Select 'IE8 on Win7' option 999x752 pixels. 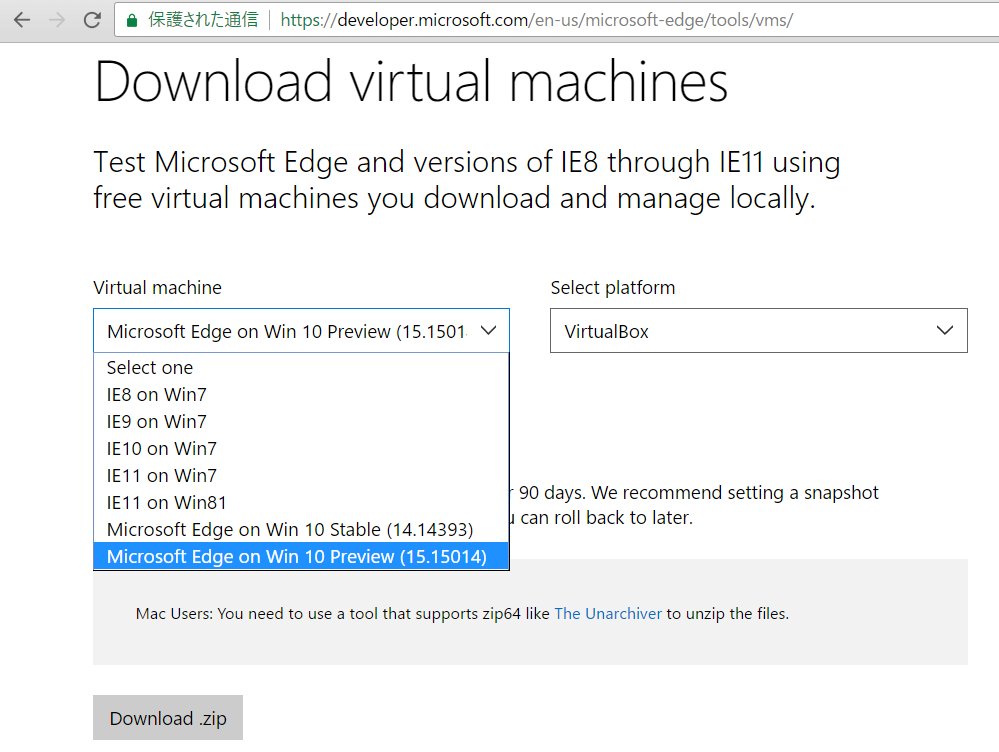click(x=301, y=394)
